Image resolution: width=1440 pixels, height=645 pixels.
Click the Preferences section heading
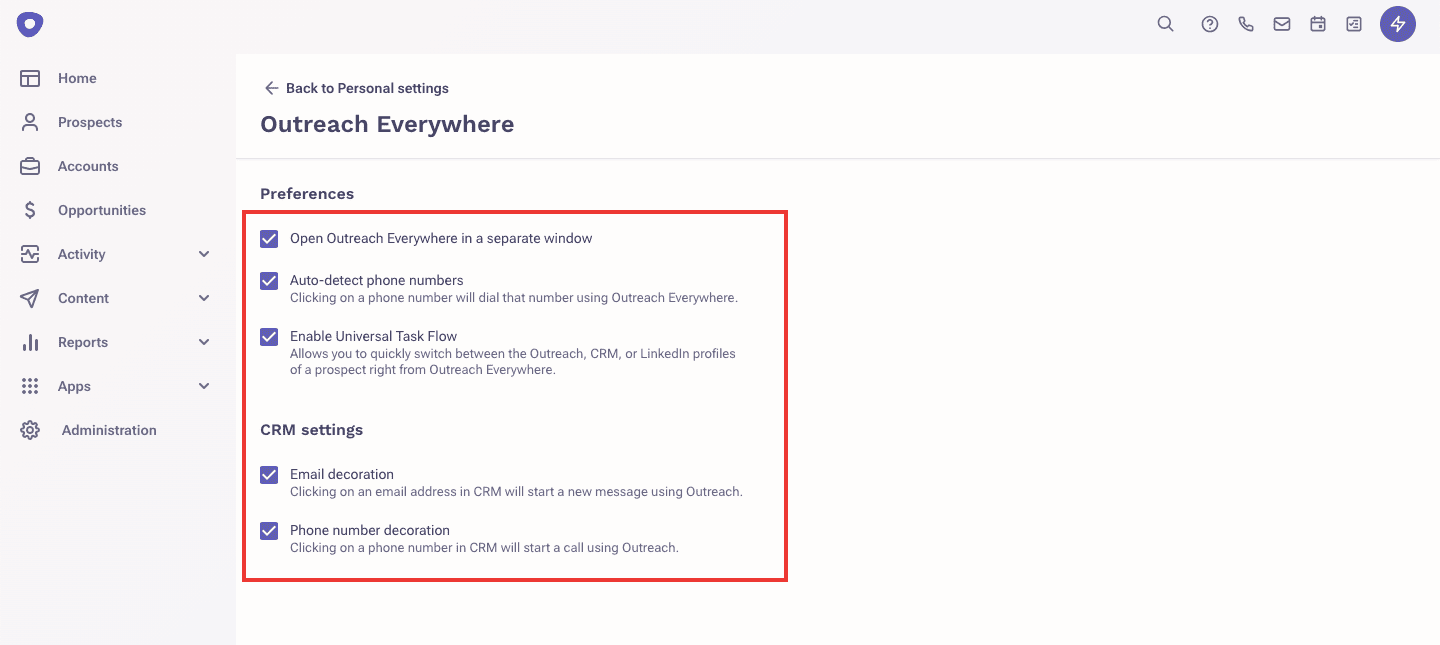pyautogui.click(x=307, y=194)
